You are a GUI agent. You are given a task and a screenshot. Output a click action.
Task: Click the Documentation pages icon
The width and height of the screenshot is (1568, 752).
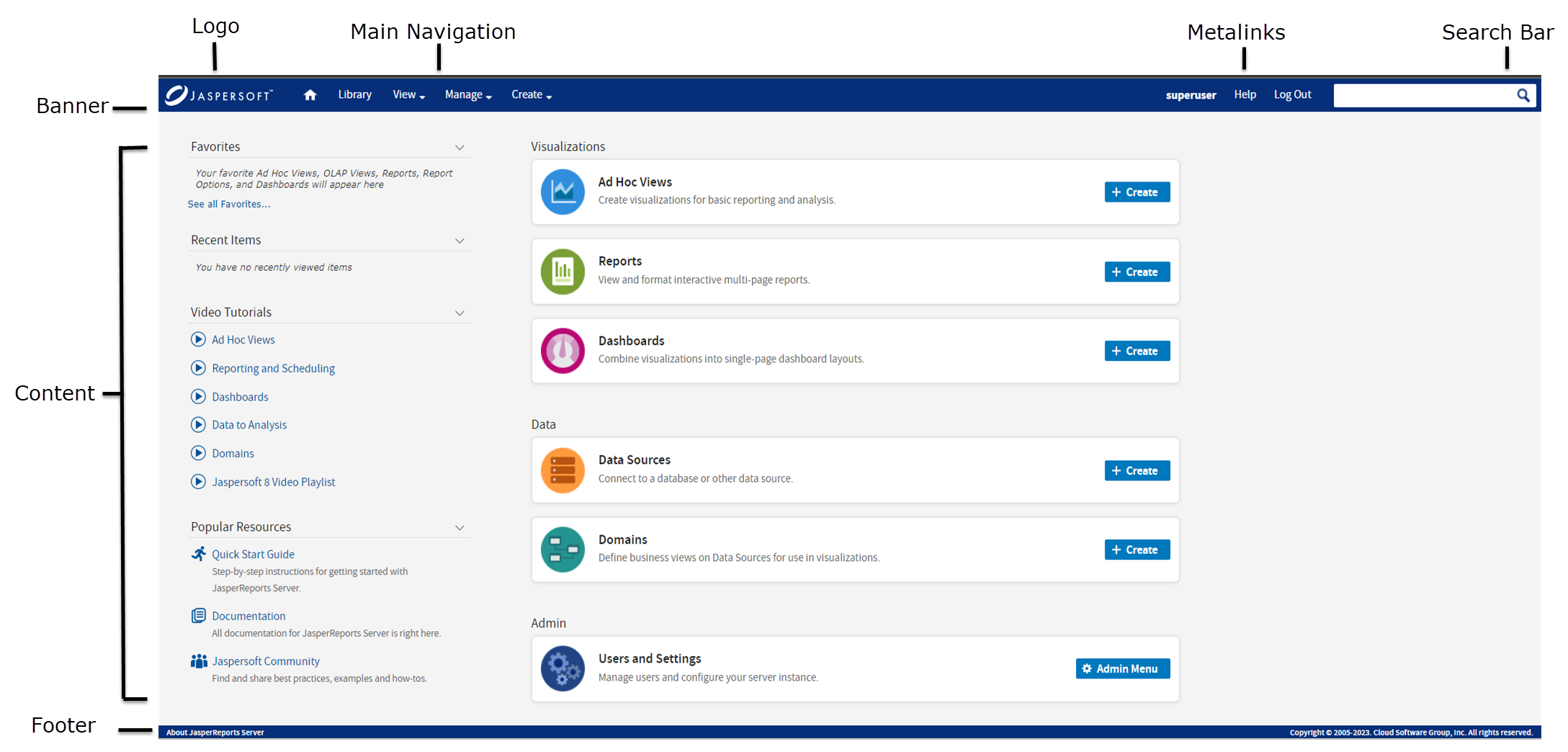point(199,615)
